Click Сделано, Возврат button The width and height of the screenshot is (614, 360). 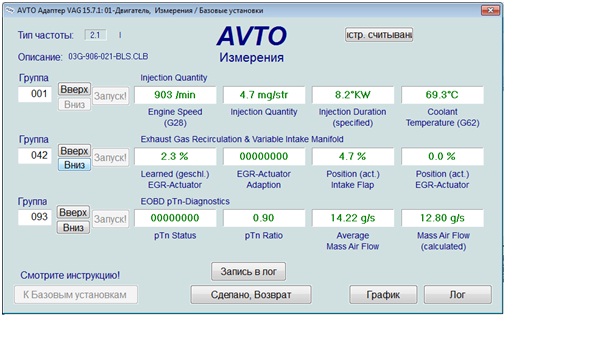[251, 295]
